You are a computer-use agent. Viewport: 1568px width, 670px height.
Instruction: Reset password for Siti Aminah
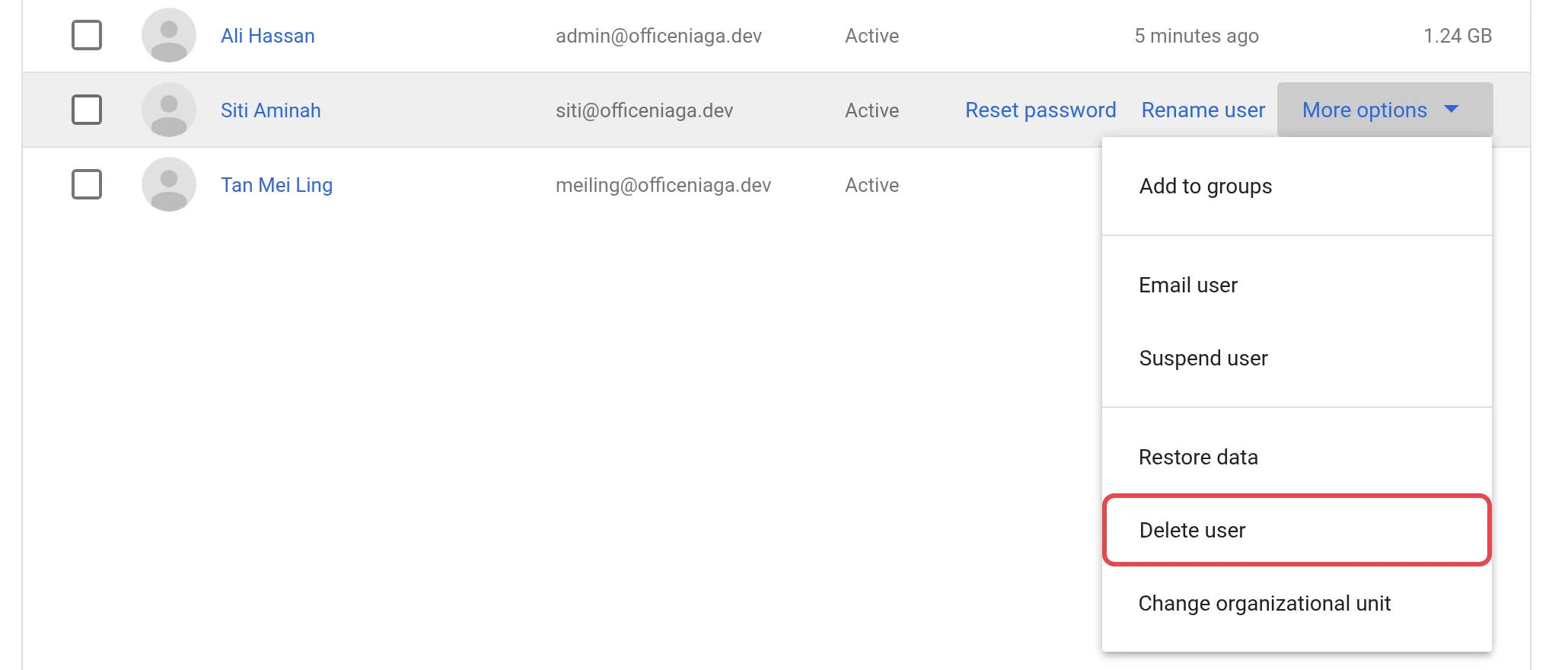tap(1041, 110)
